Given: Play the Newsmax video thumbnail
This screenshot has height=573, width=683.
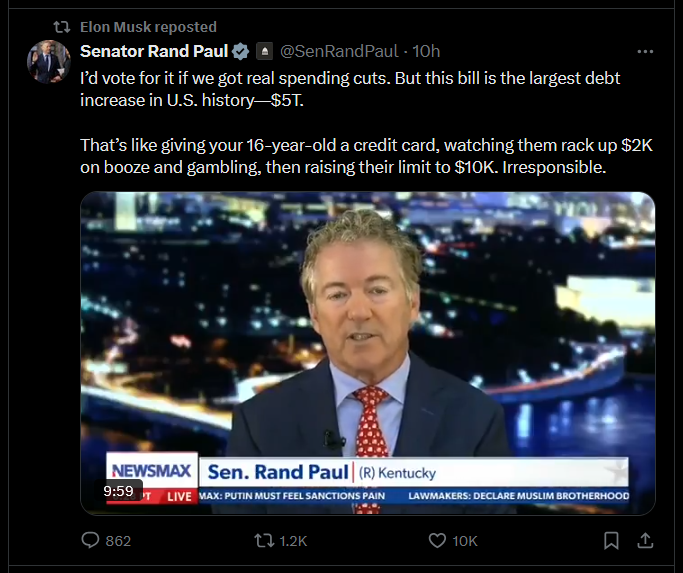Looking at the screenshot, I should [x=368, y=353].
